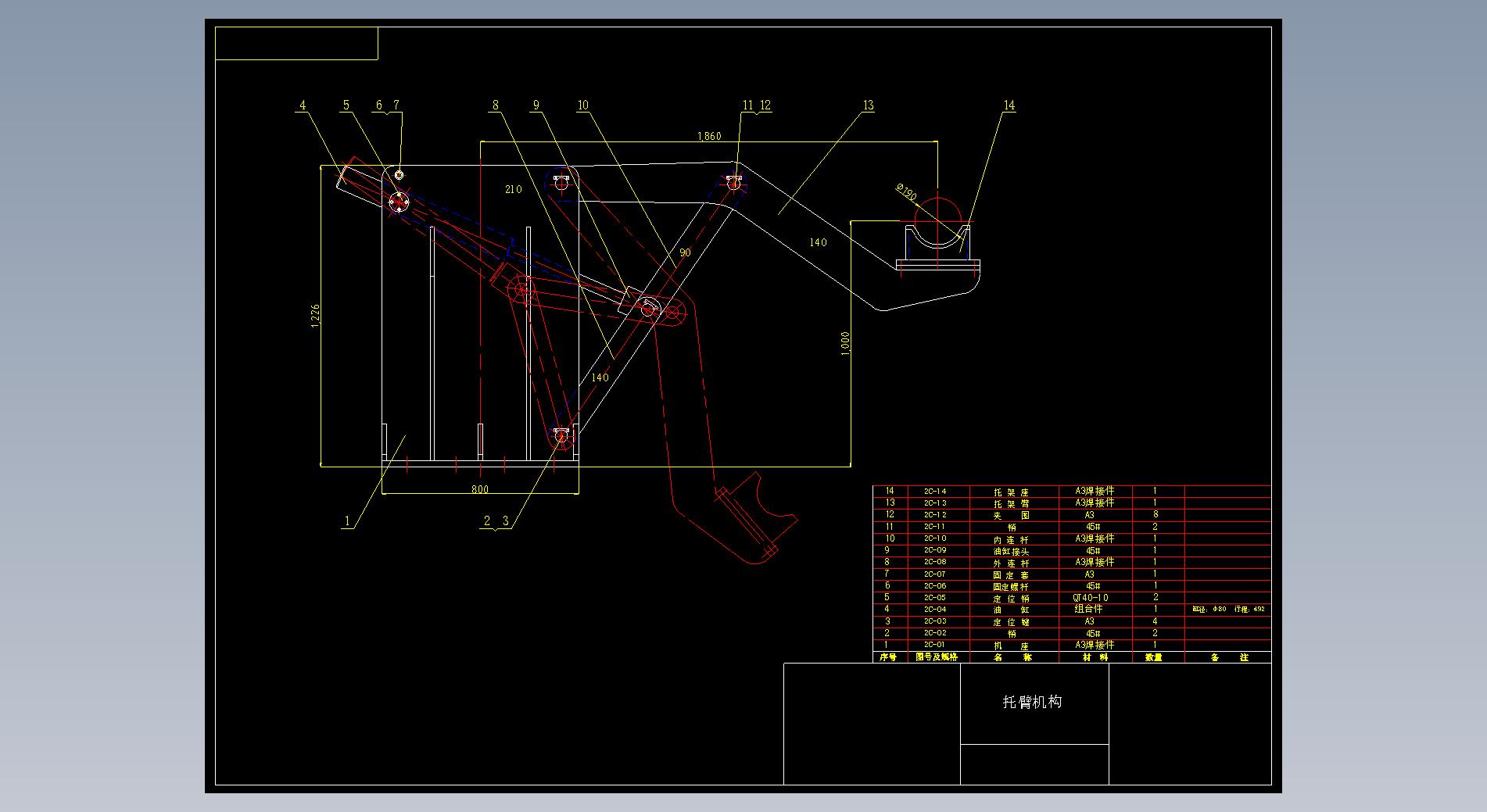
Task: Select the balloon number 13 callout
Action: (868, 106)
